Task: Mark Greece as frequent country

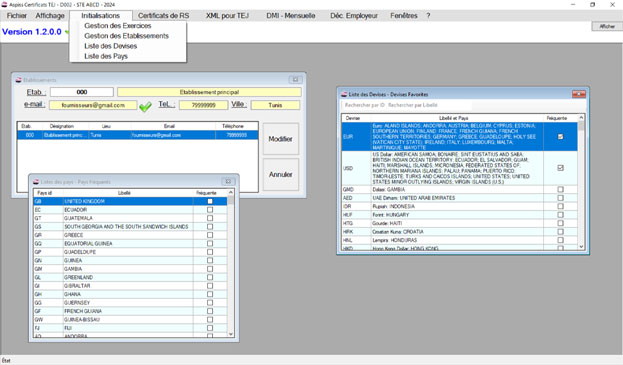Action: coord(210,235)
